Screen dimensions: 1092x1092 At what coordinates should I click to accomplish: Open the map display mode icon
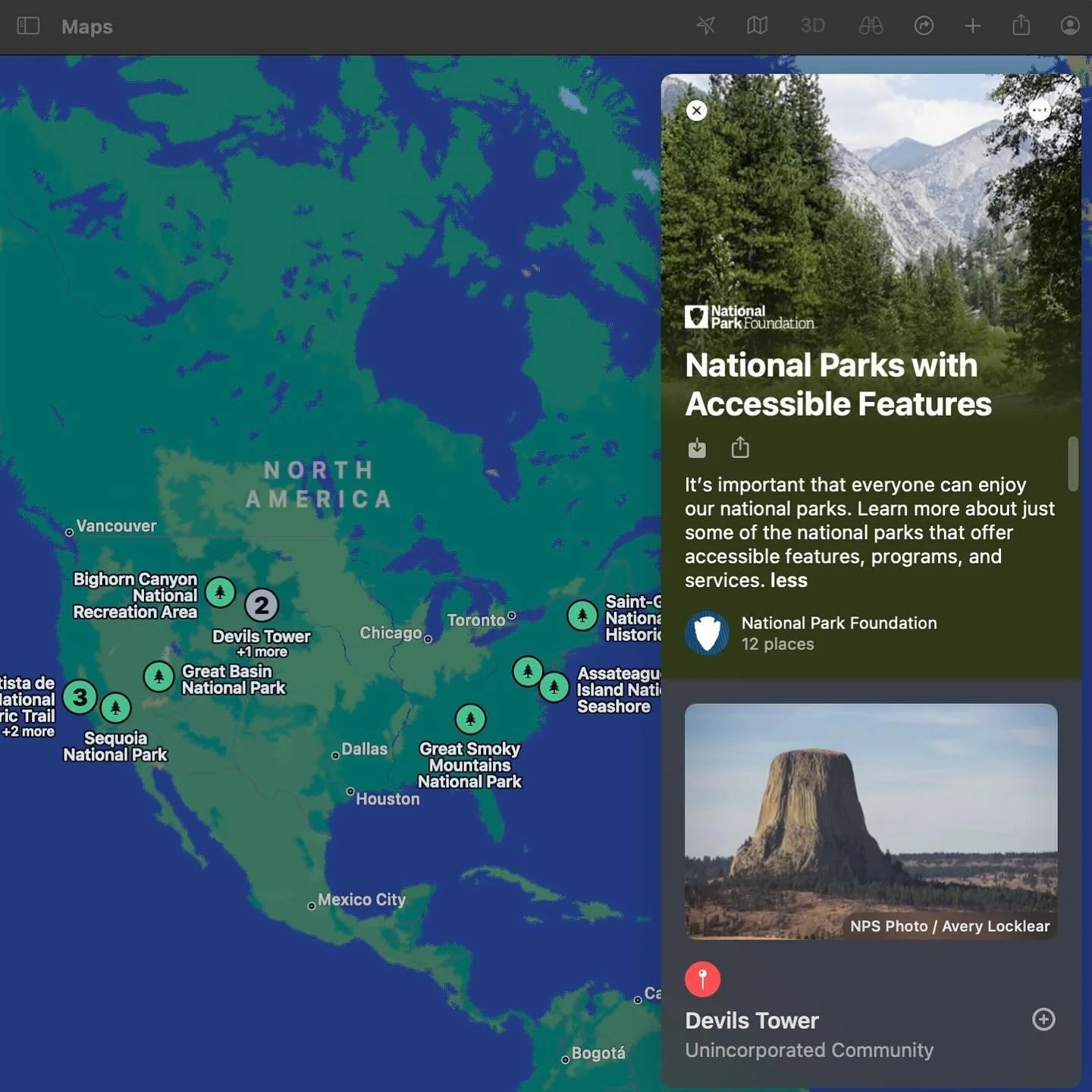click(x=757, y=26)
